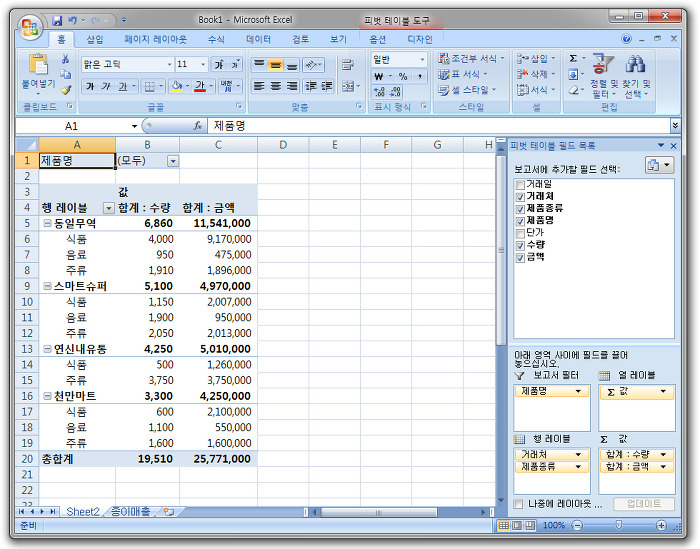Open the 데이터 ribbon tab
Image resolution: width=700 pixels, height=549 pixels.
click(x=258, y=39)
